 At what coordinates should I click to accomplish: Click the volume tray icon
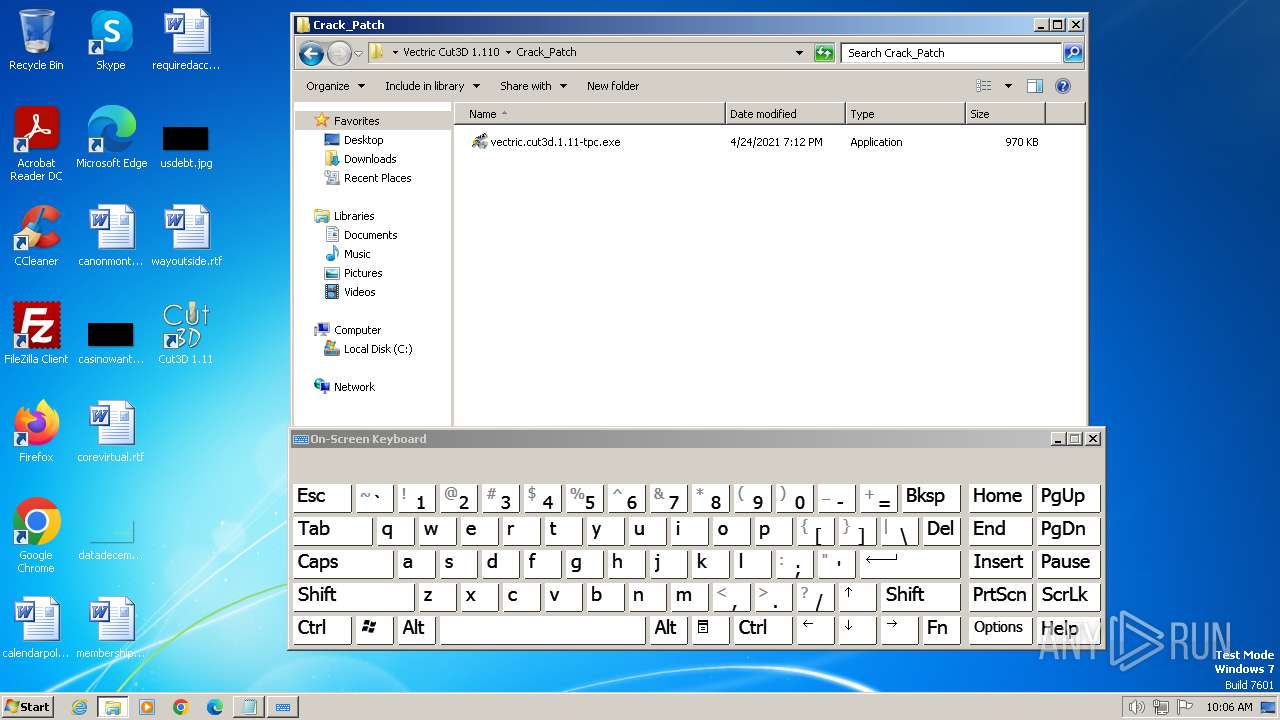1136,707
